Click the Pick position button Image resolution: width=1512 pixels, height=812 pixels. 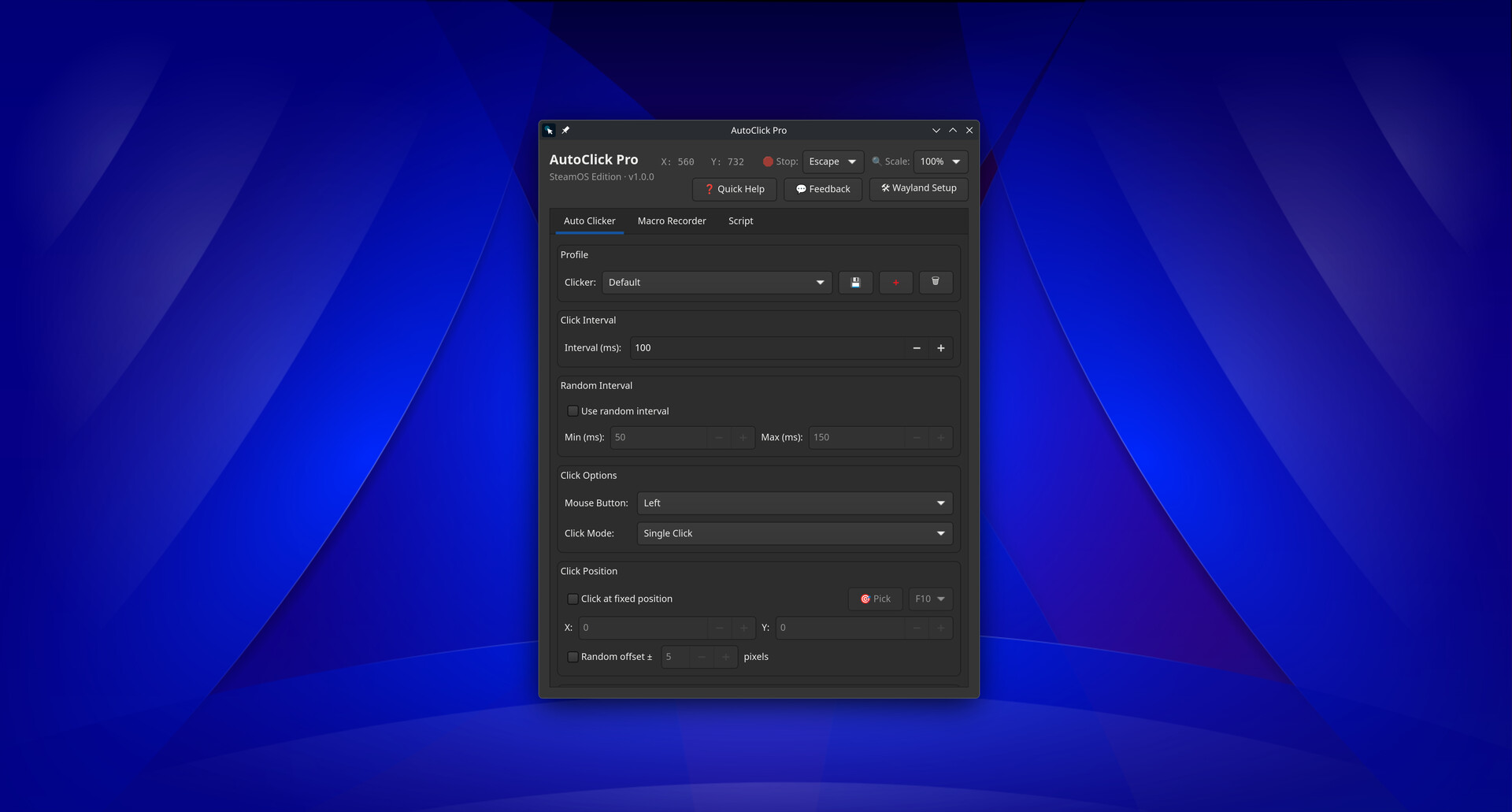click(x=875, y=599)
